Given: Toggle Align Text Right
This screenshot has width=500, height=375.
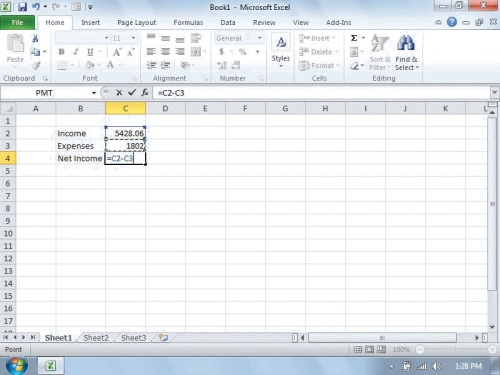Looking at the screenshot, I should point(180,52).
